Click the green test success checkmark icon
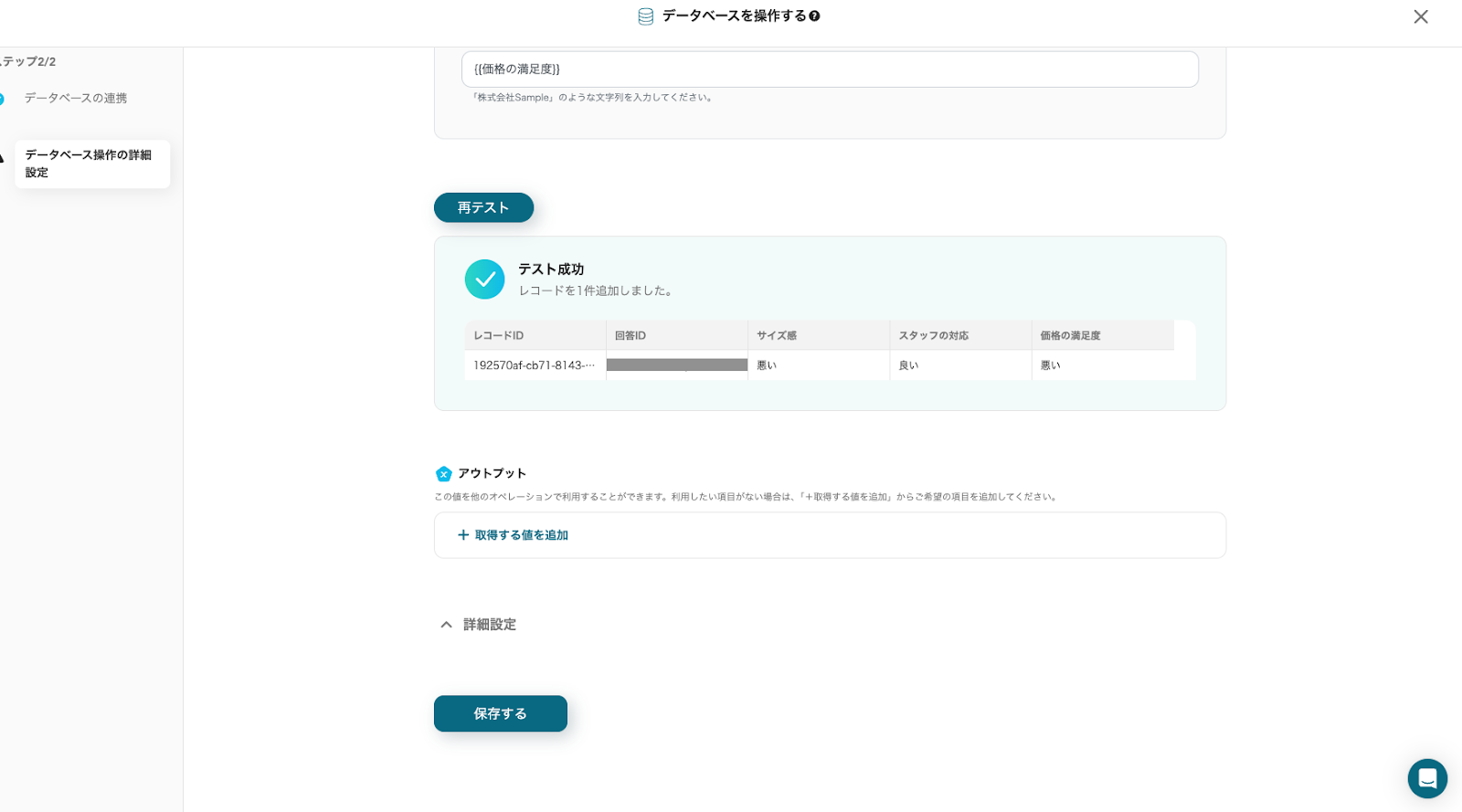Image resolution: width=1462 pixels, height=812 pixels. (x=484, y=279)
